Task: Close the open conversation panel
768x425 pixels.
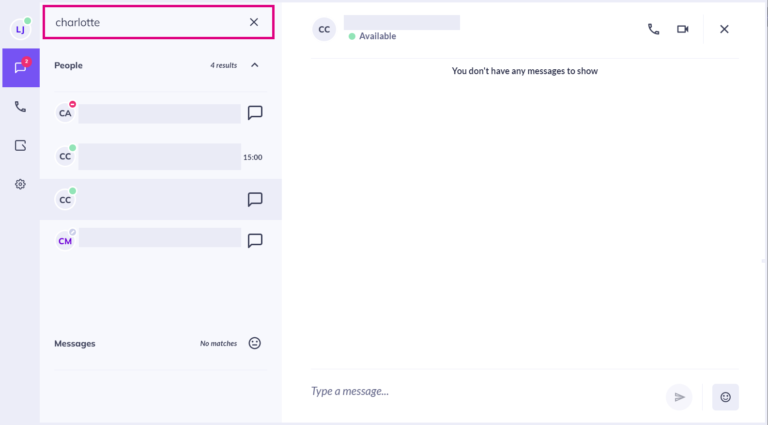Action: (x=724, y=29)
